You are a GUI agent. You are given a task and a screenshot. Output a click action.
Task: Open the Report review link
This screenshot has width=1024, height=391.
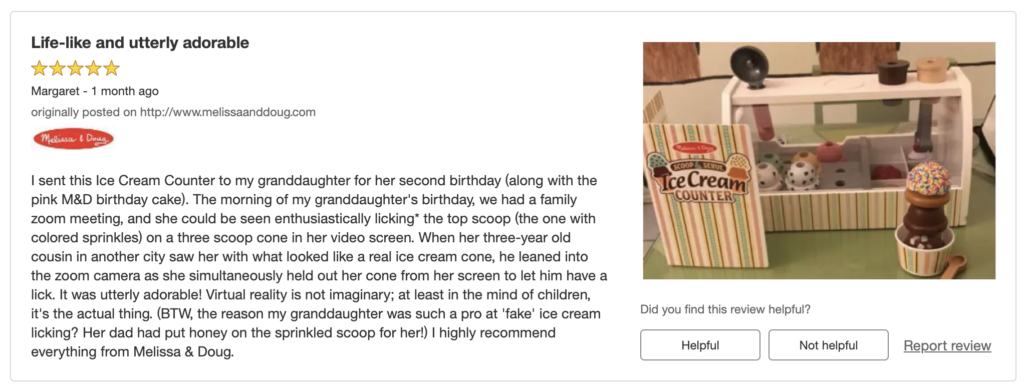(x=947, y=345)
